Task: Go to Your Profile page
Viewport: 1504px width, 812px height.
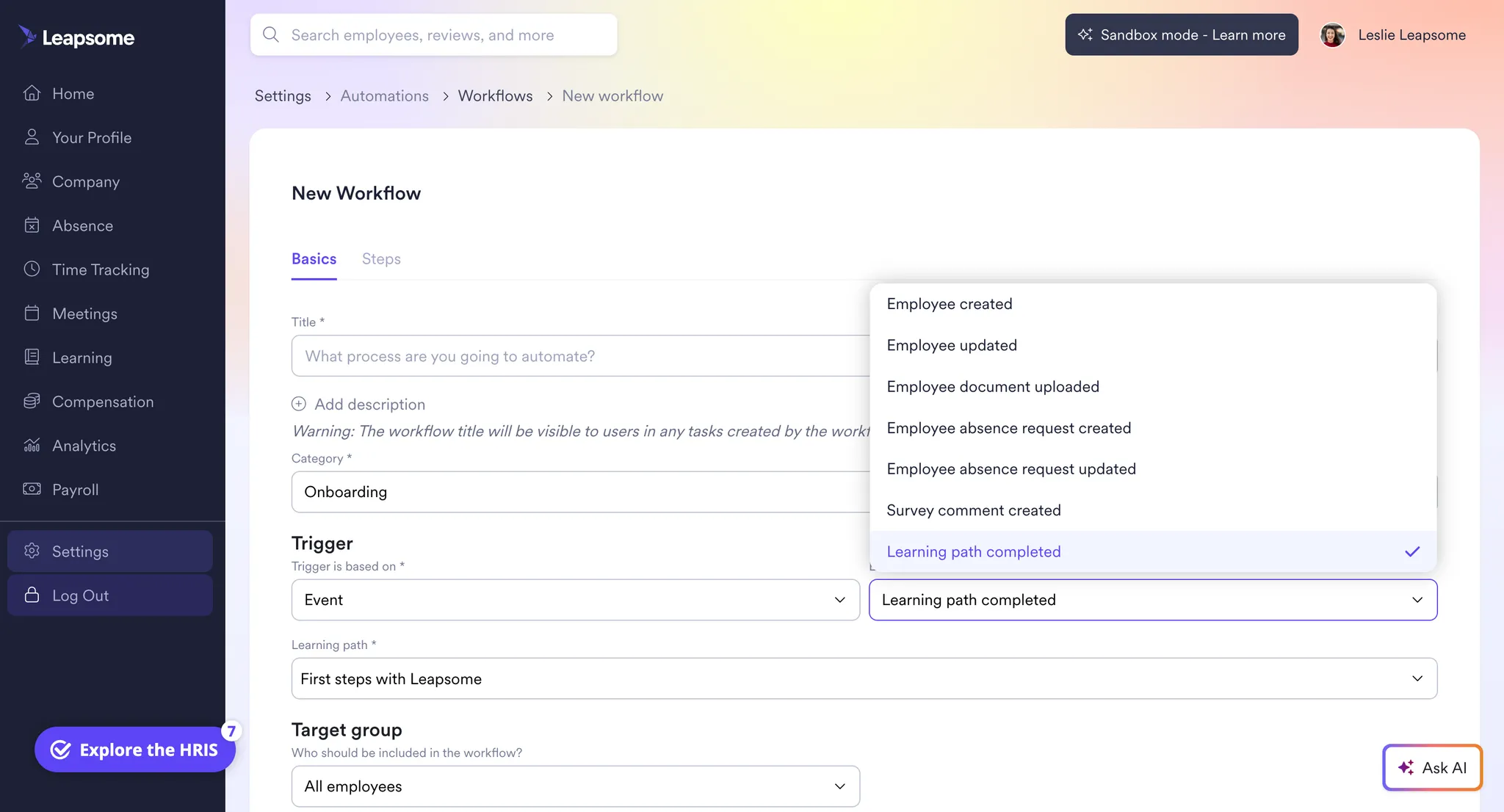Action: pos(92,137)
